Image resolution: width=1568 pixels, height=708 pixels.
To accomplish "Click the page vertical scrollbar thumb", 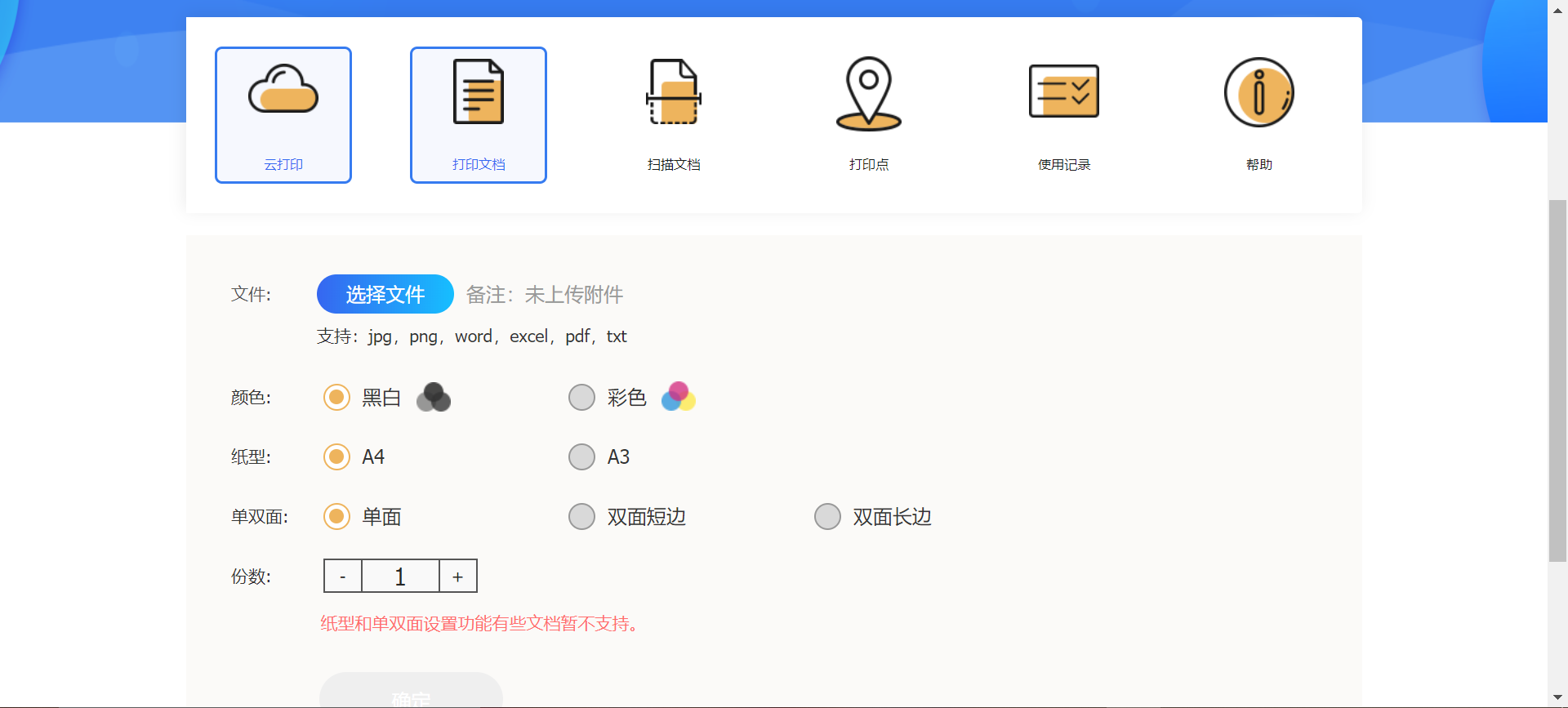I will pos(1558,381).
